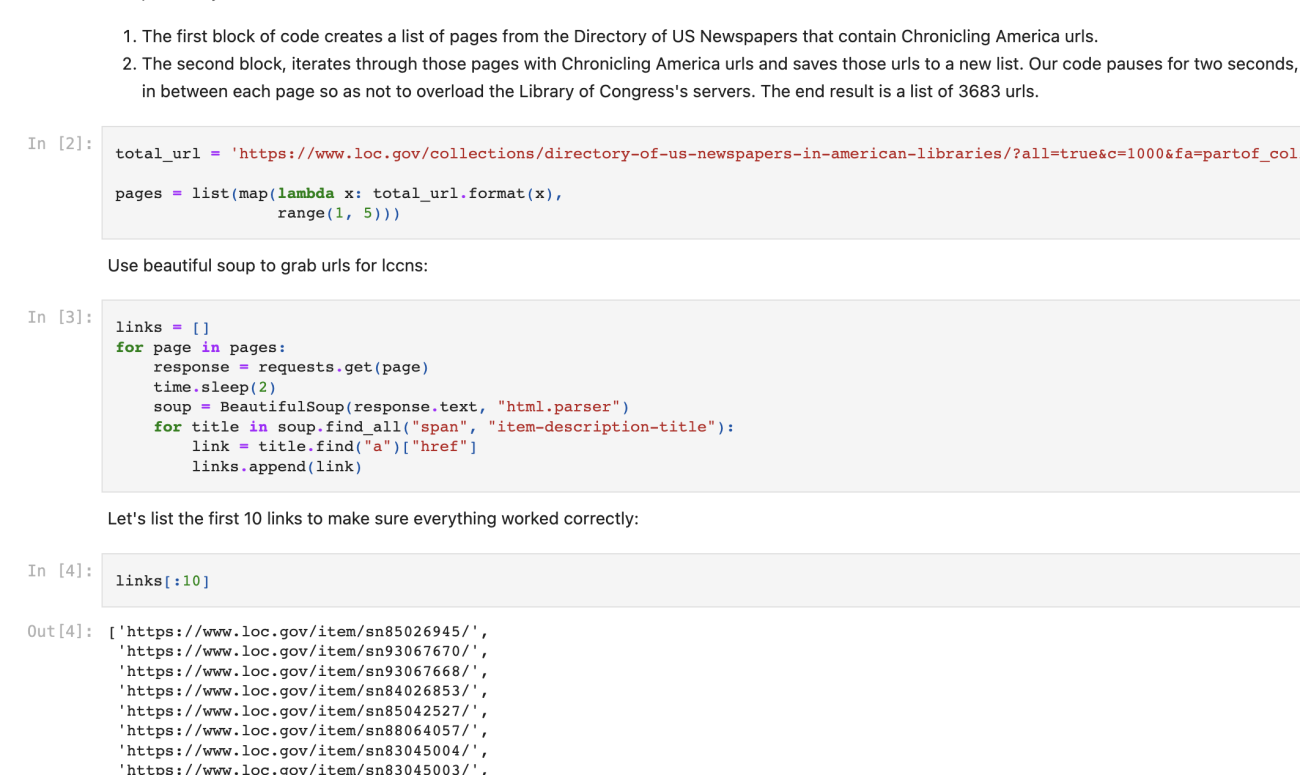Select the 'Use beautiful soup' markdown text
Screen dimensions: 1300x775
click(x=267, y=266)
